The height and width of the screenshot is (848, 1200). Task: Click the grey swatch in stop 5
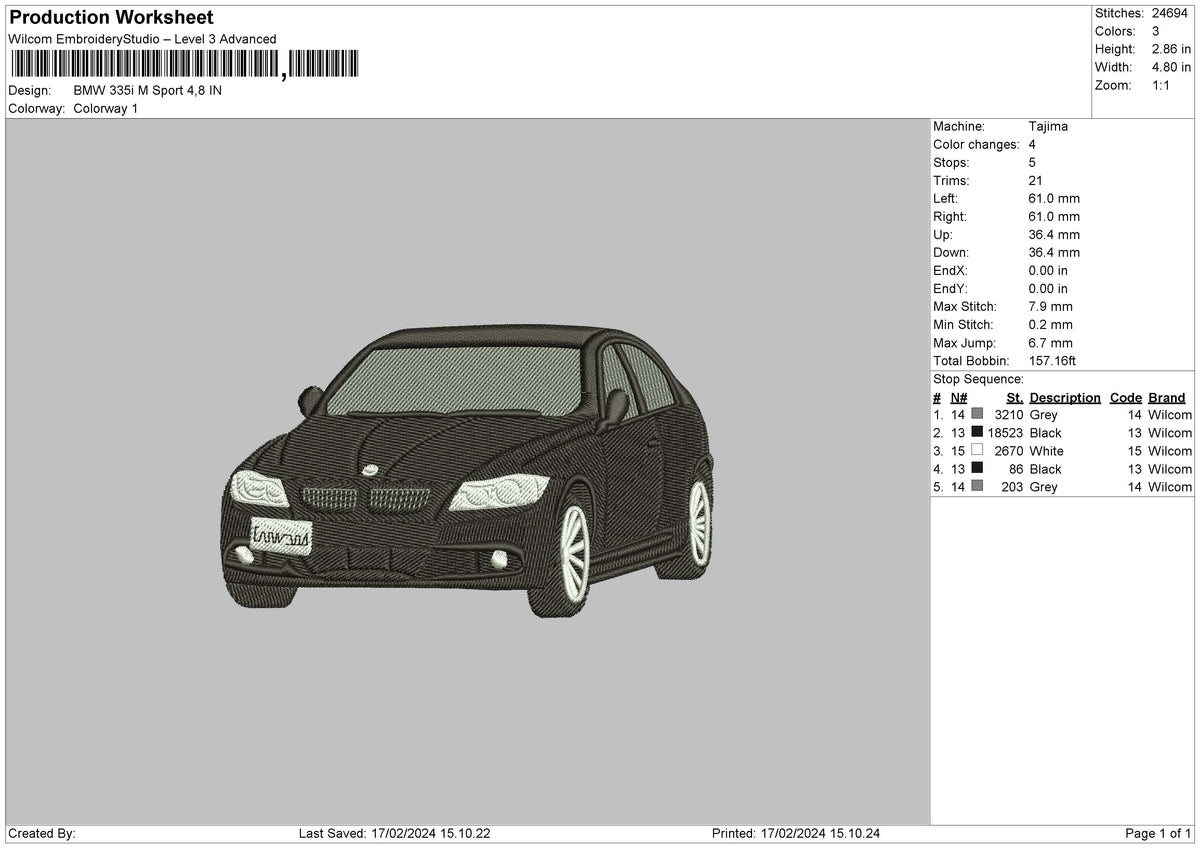tap(977, 486)
